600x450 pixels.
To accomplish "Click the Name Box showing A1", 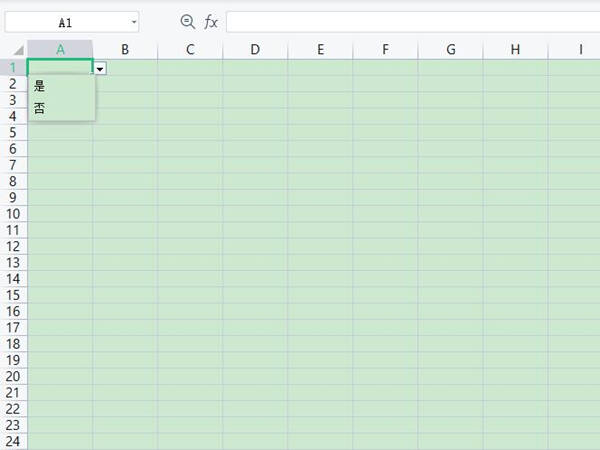I will 72,22.
